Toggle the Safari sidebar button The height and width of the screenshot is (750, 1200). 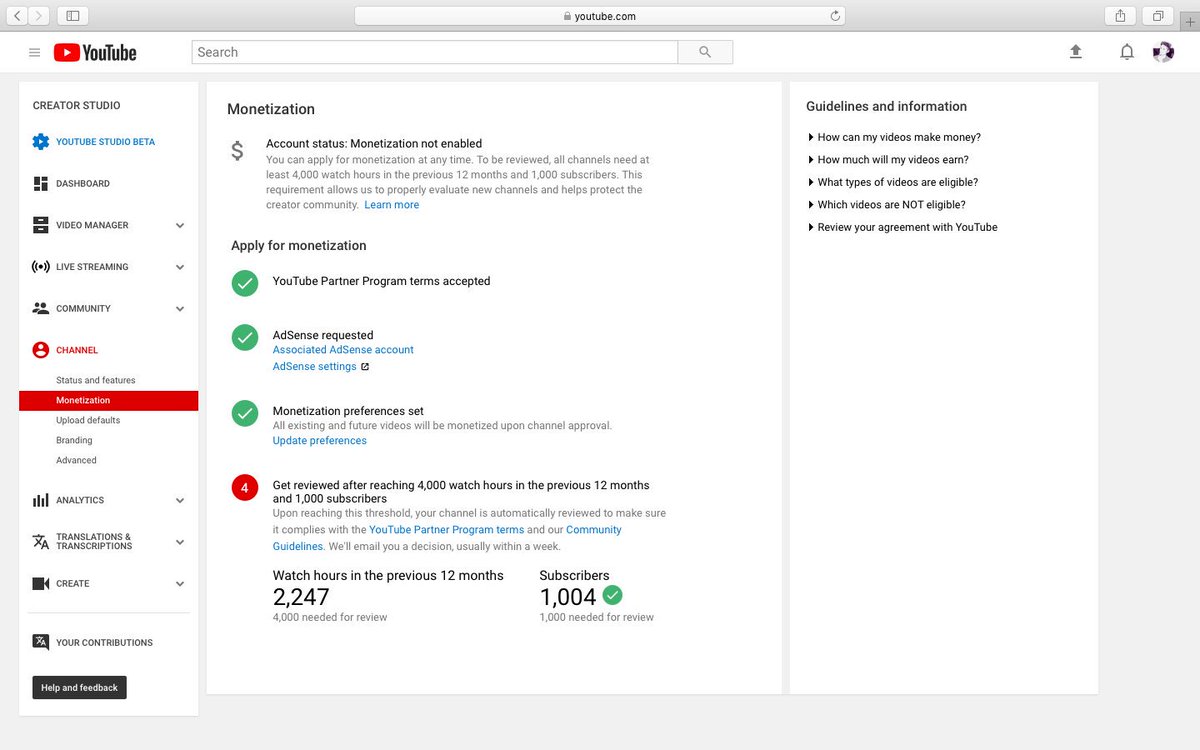coord(73,16)
